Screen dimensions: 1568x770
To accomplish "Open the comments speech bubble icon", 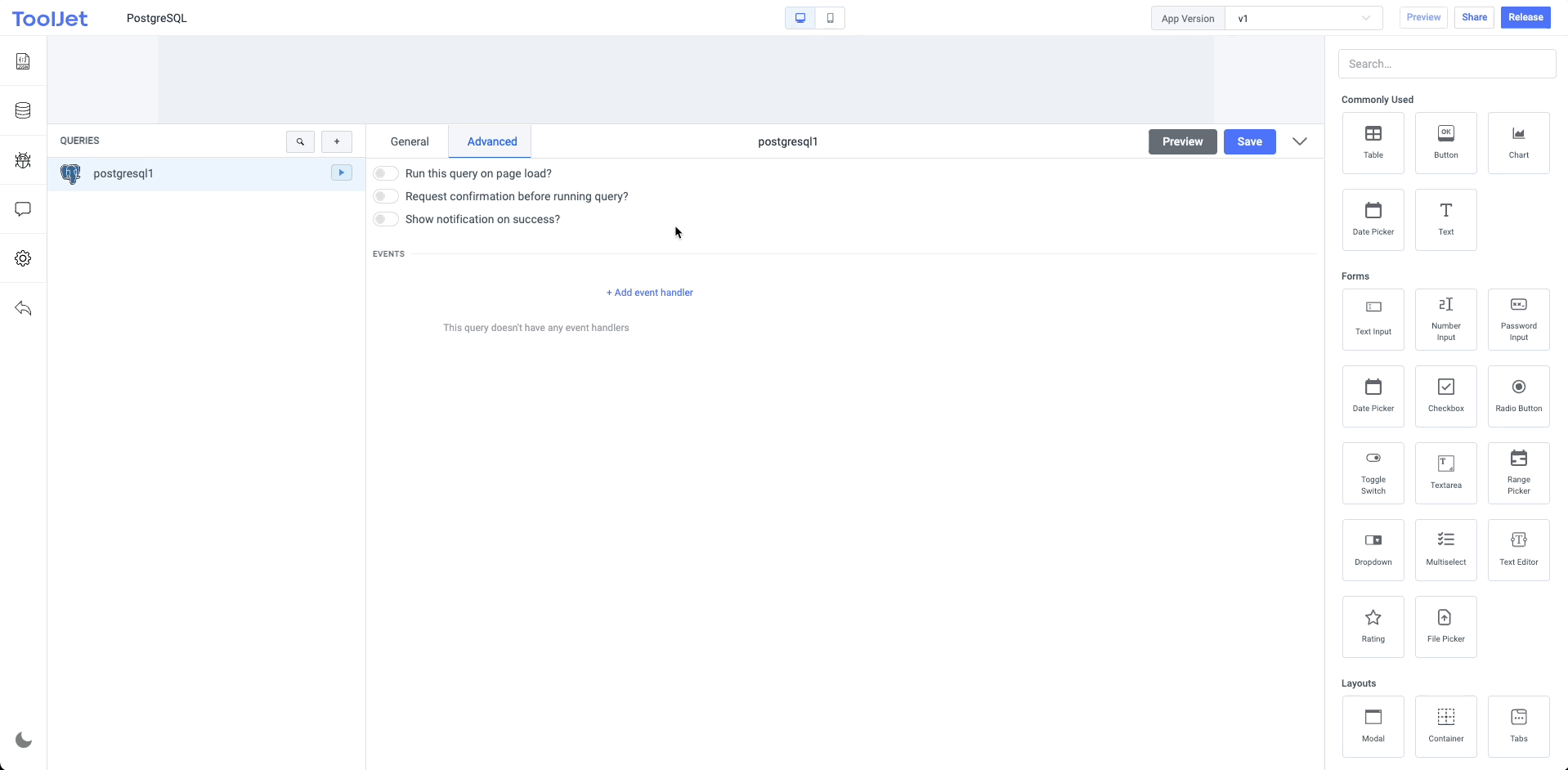I will pyautogui.click(x=23, y=209).
